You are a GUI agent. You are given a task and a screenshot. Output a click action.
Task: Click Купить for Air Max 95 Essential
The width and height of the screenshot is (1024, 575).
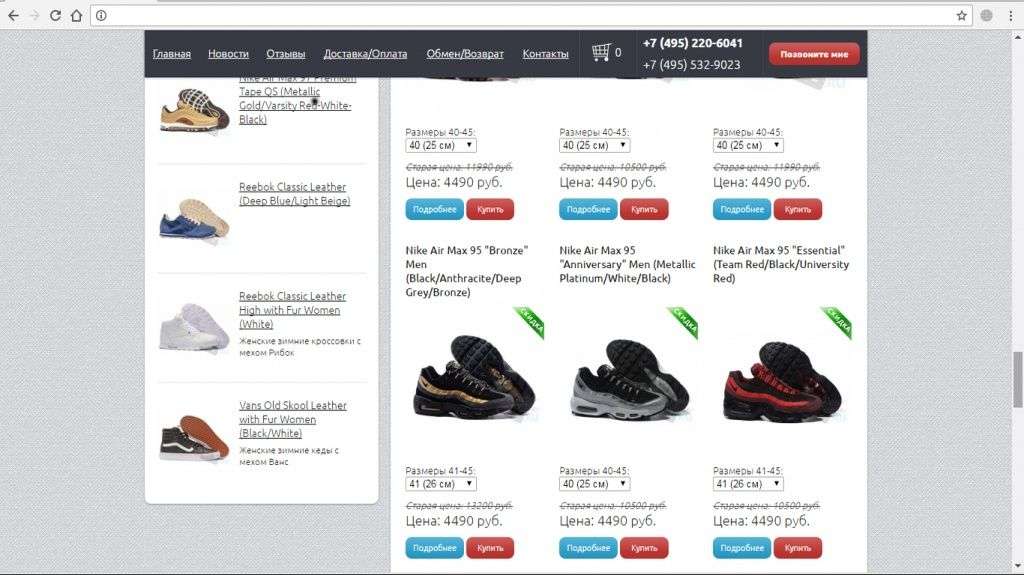[797, 548]
